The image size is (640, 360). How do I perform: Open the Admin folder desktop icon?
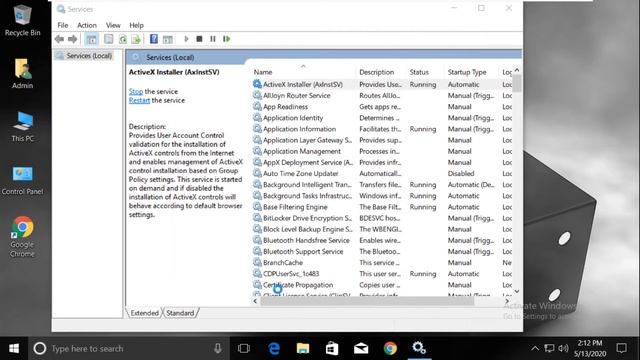pyautogui.click(x=22, y=73)
